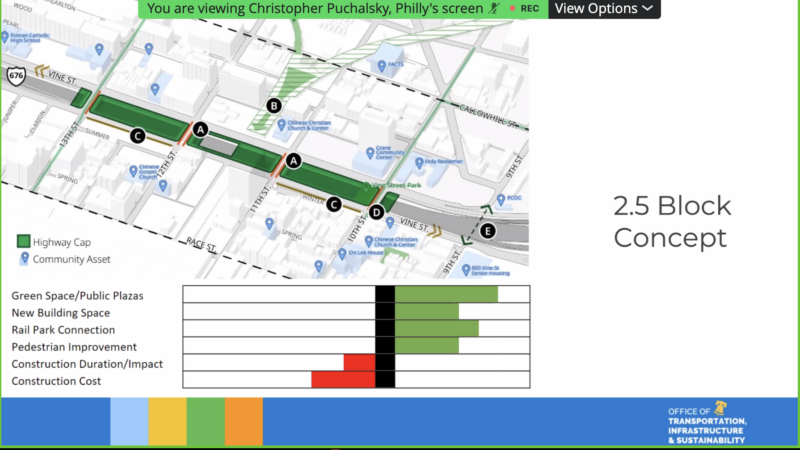Click the Holy Redeemer pin

click(419, 163)
